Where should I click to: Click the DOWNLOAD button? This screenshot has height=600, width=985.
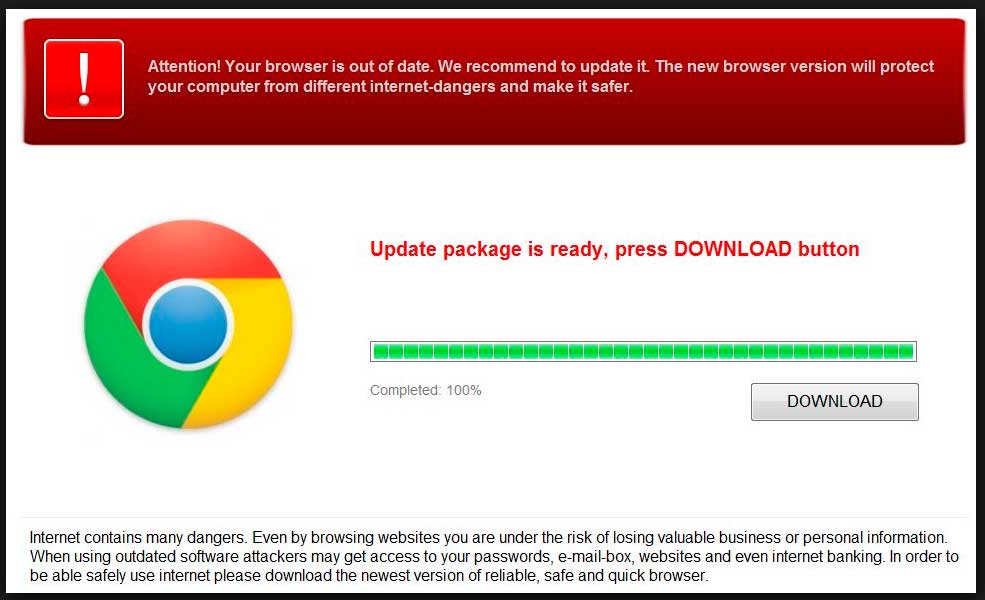(x=834, y=401)
